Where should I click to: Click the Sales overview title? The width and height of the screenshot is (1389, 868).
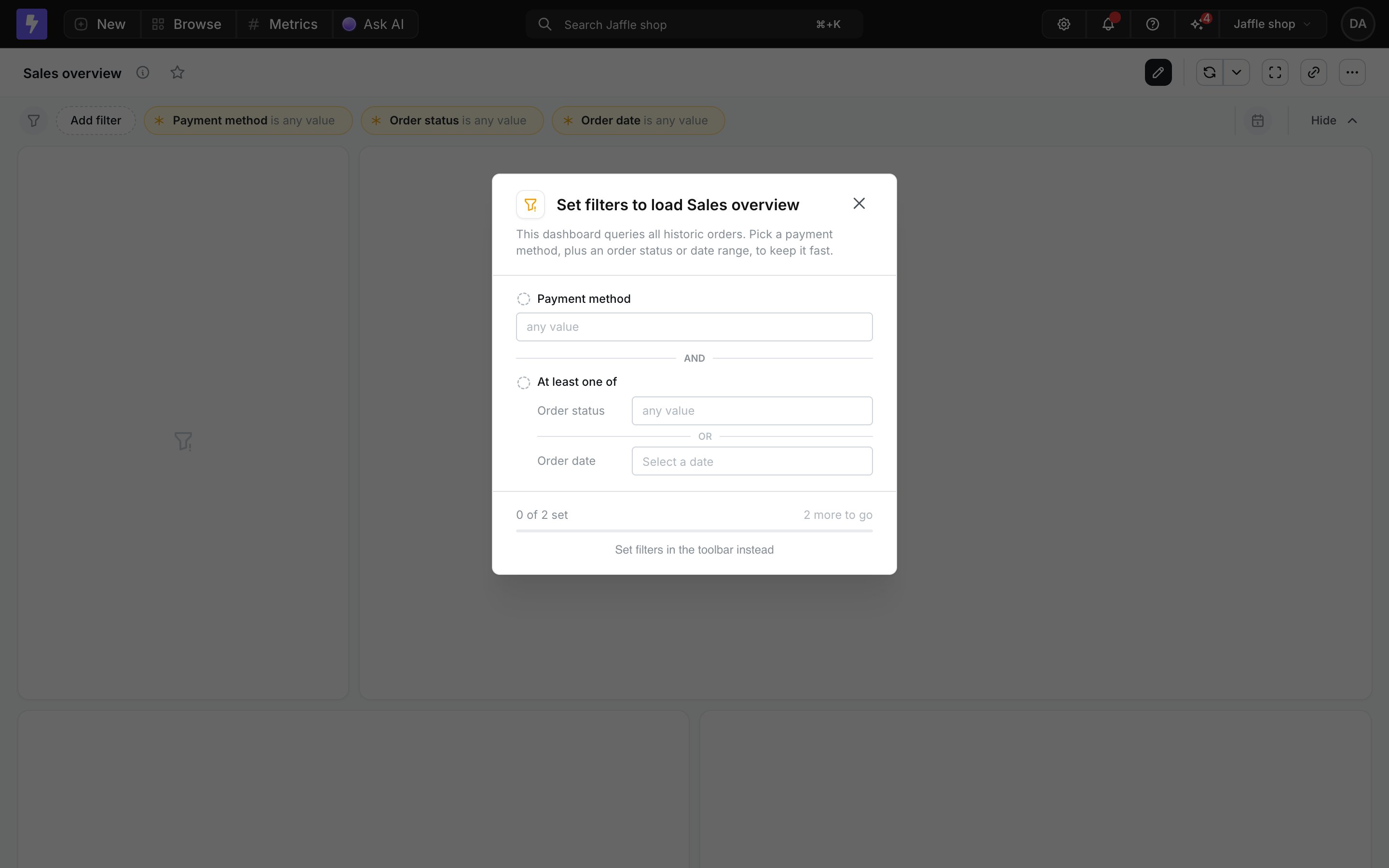coord(72,73)
